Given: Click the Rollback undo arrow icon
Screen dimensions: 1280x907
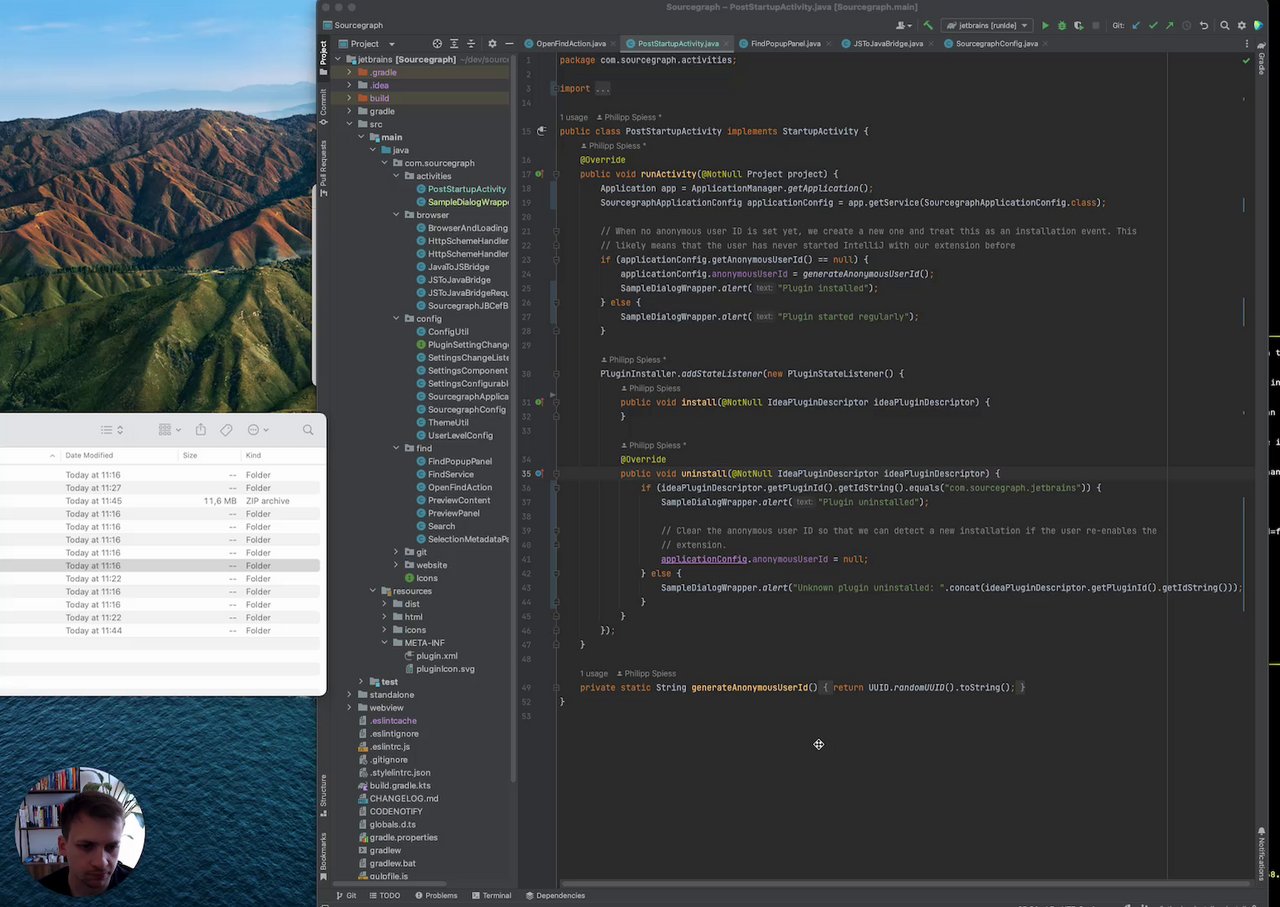Looking at the screenshot, I should 1204,25.
